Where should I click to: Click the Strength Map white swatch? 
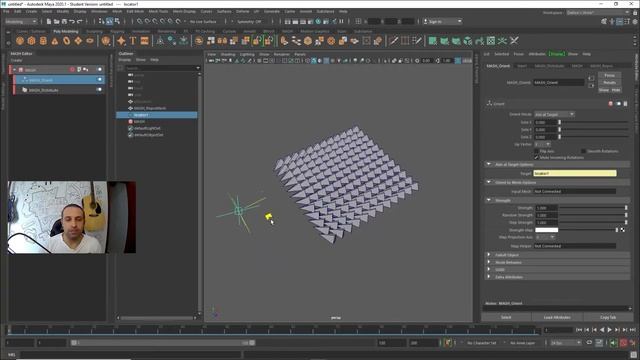546,230
